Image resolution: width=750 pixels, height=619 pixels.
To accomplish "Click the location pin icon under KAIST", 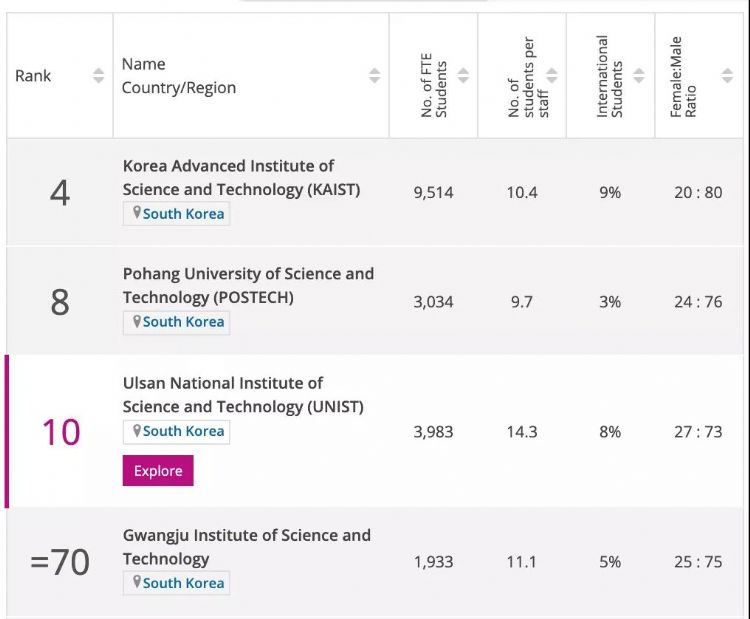I will click(137, 213).
